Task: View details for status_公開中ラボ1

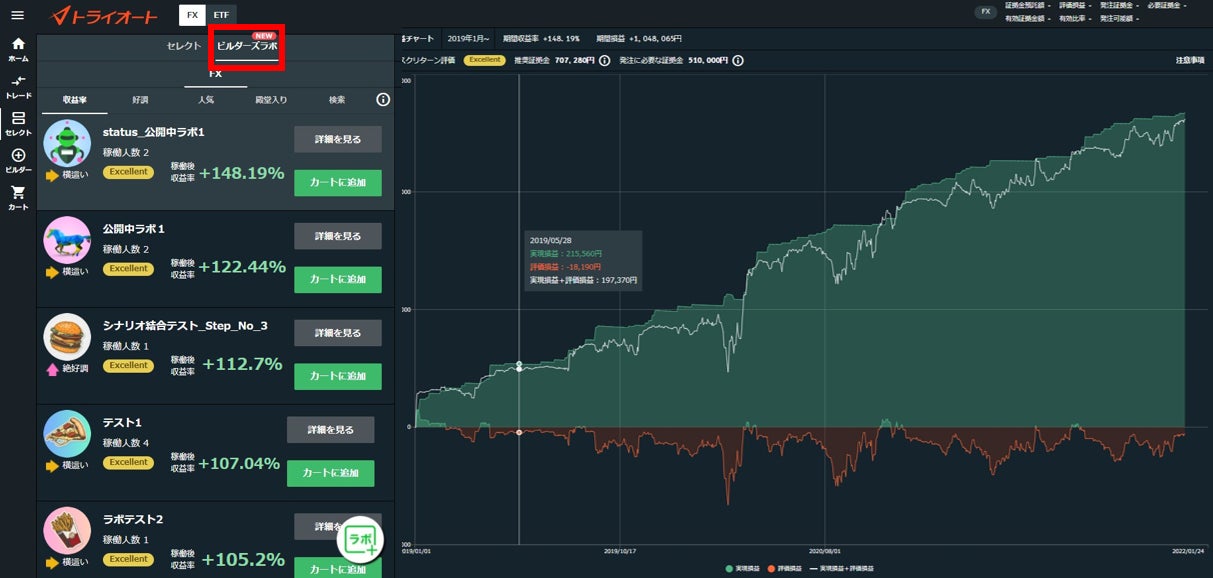Action: (337, 139)
